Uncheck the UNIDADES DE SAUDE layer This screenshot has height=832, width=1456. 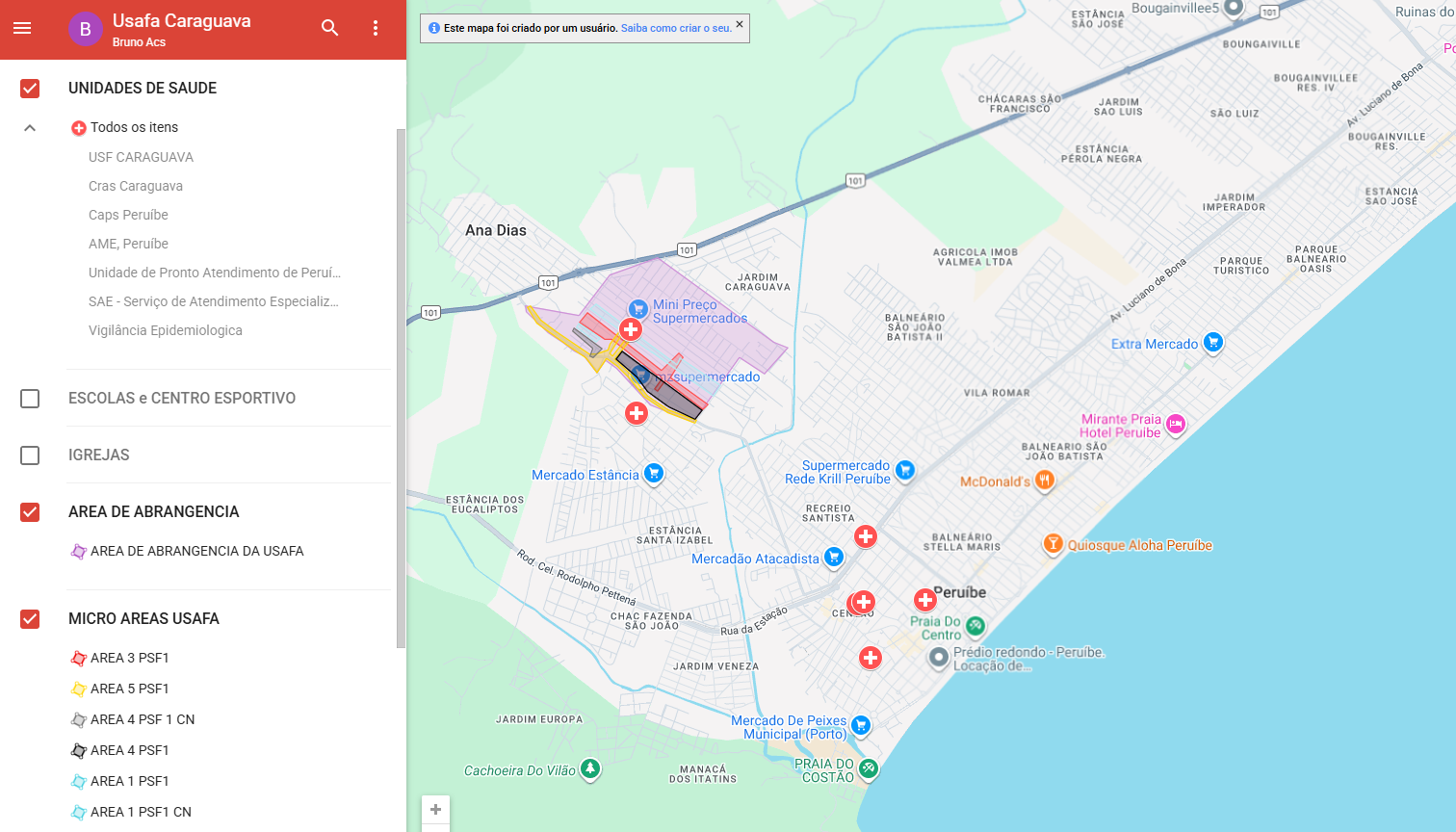[x=30, y=89]
